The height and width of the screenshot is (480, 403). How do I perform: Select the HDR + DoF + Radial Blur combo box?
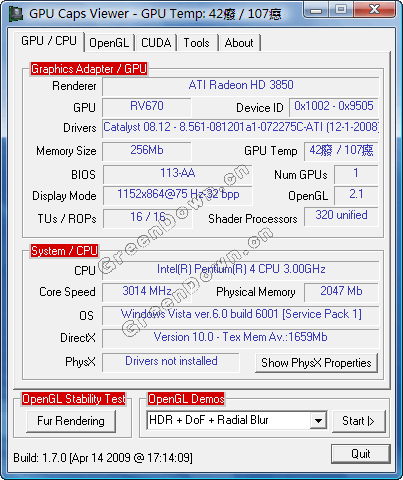237,420
